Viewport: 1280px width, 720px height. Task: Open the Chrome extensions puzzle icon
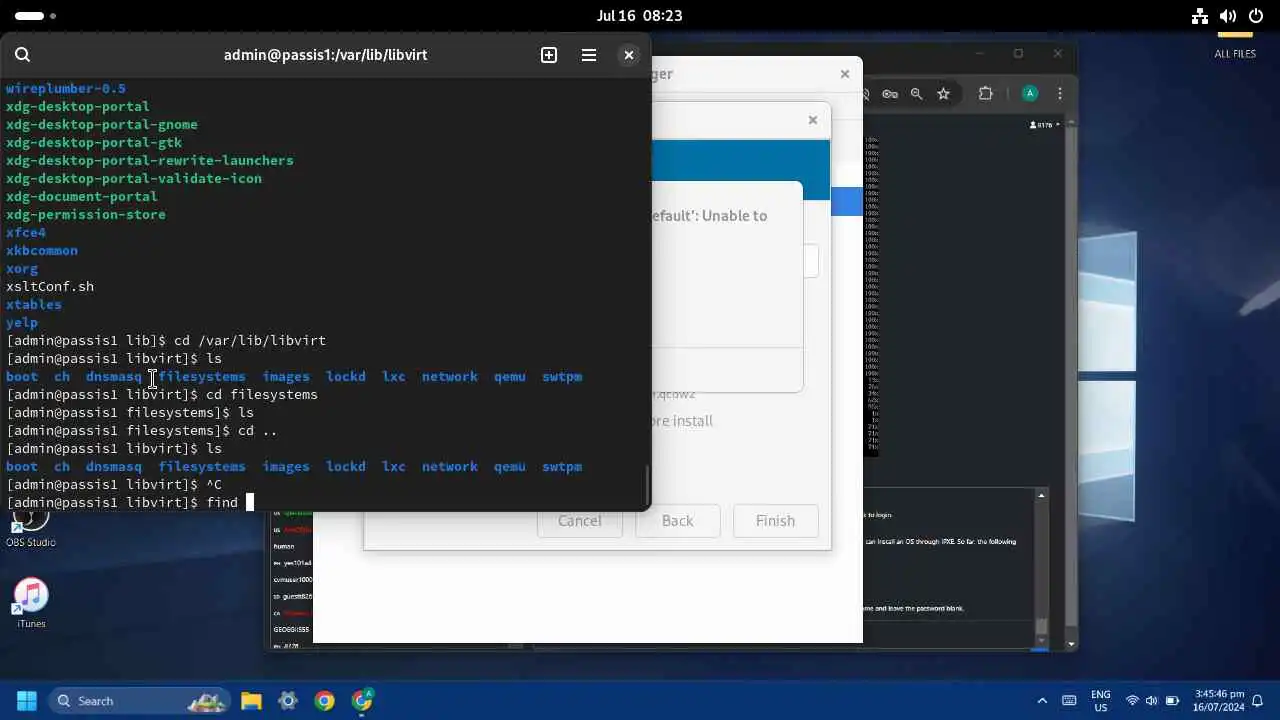[986, 94]
